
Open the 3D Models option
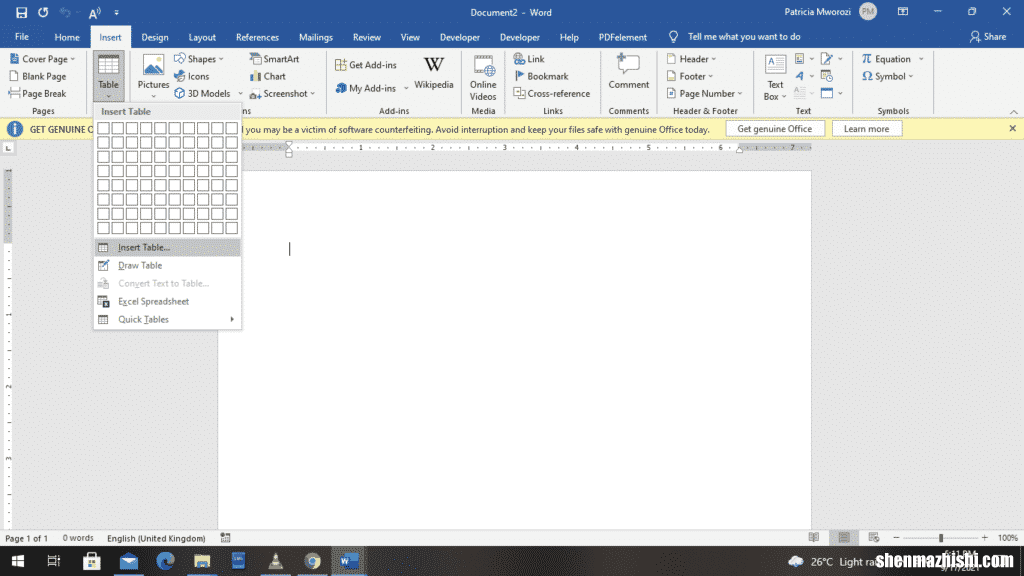coord(202,93)
